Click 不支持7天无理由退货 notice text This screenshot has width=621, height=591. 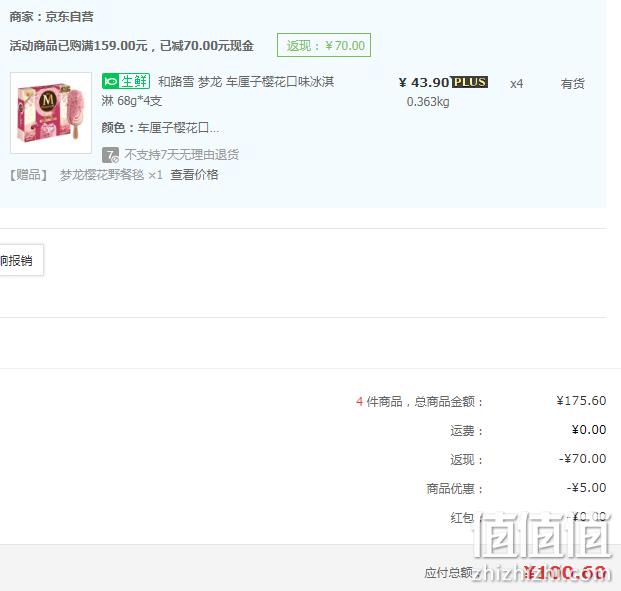(x=182, y=154)
